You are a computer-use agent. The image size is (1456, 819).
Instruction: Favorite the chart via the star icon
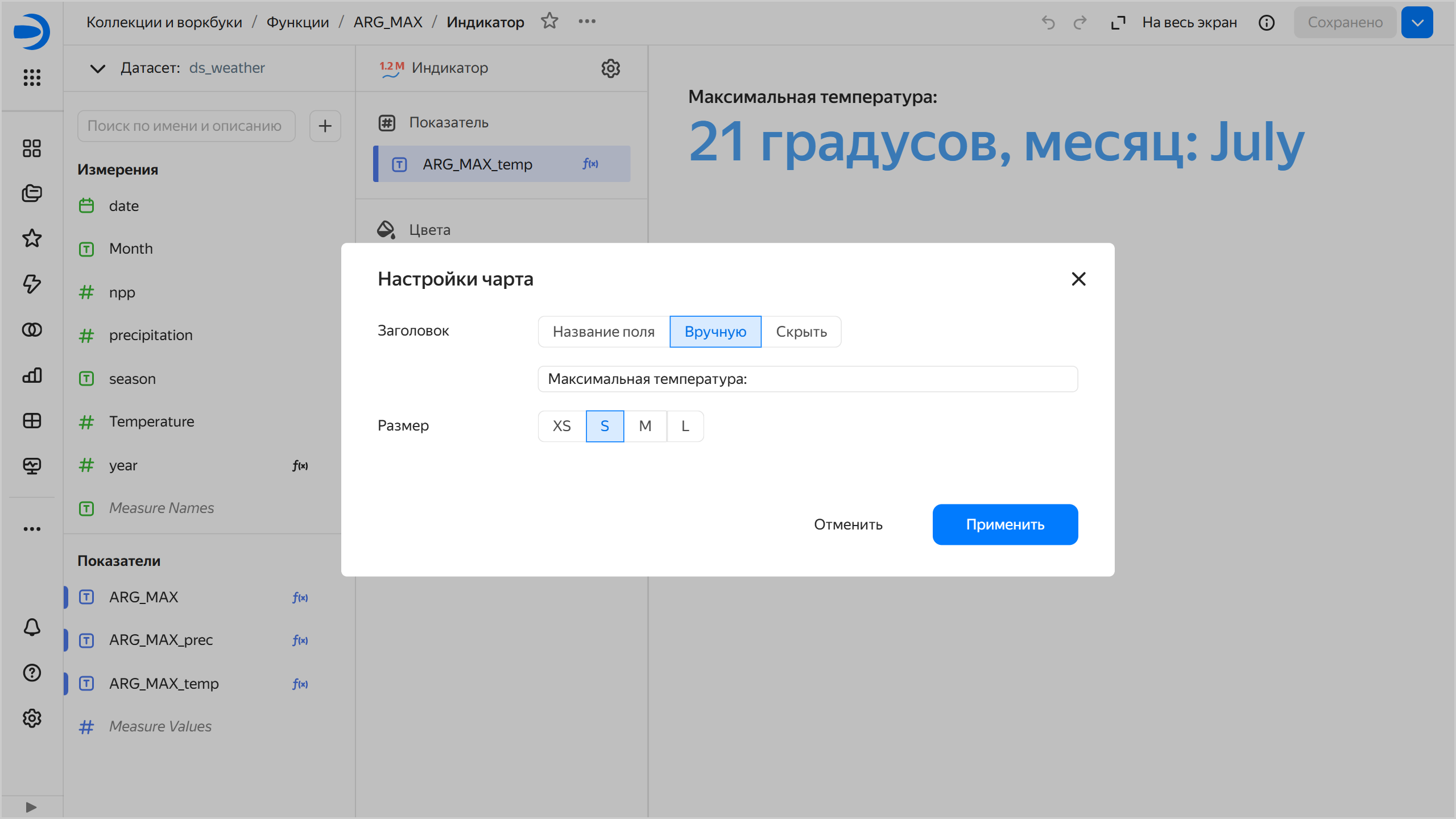(x=550, y=21)
